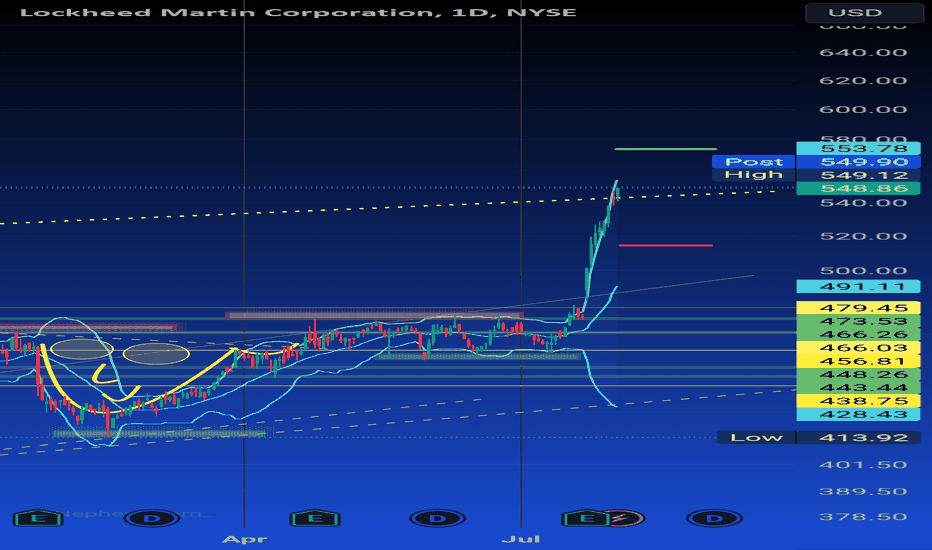Click the High price label
Viewport: 932px width, 550px height.
point(753,175)
